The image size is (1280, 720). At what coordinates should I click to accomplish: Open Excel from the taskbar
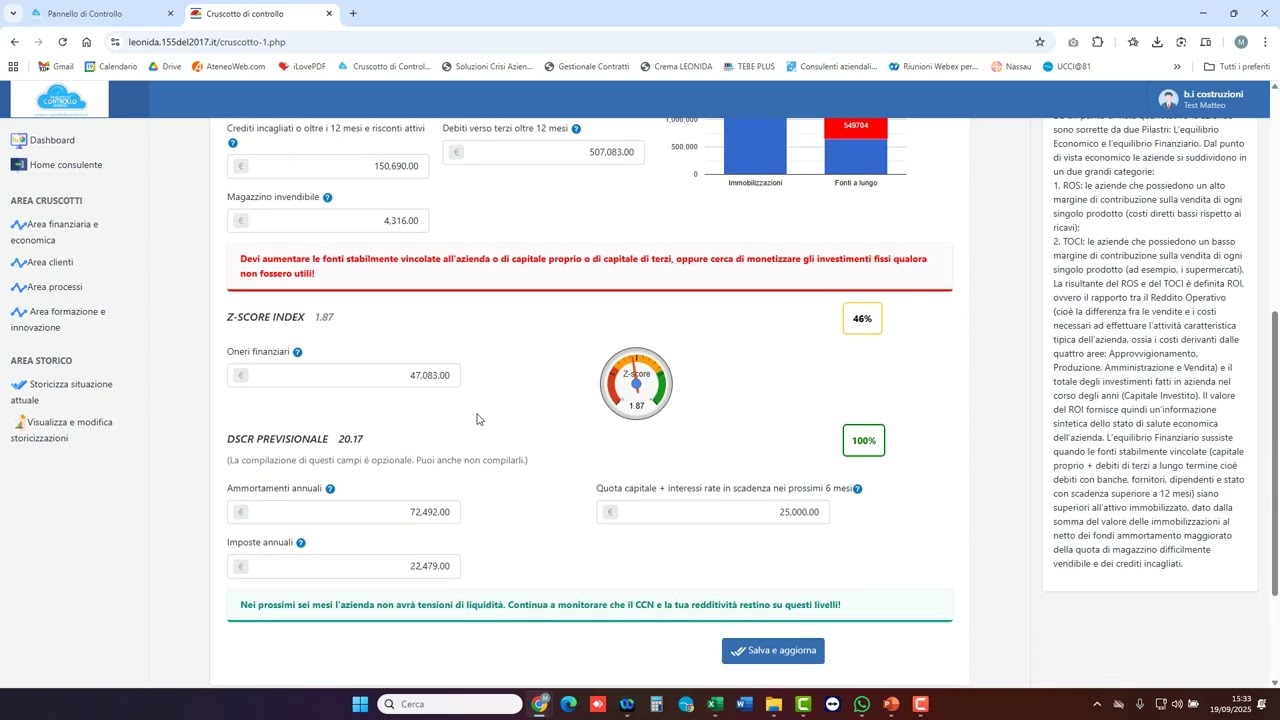[715, 704]
